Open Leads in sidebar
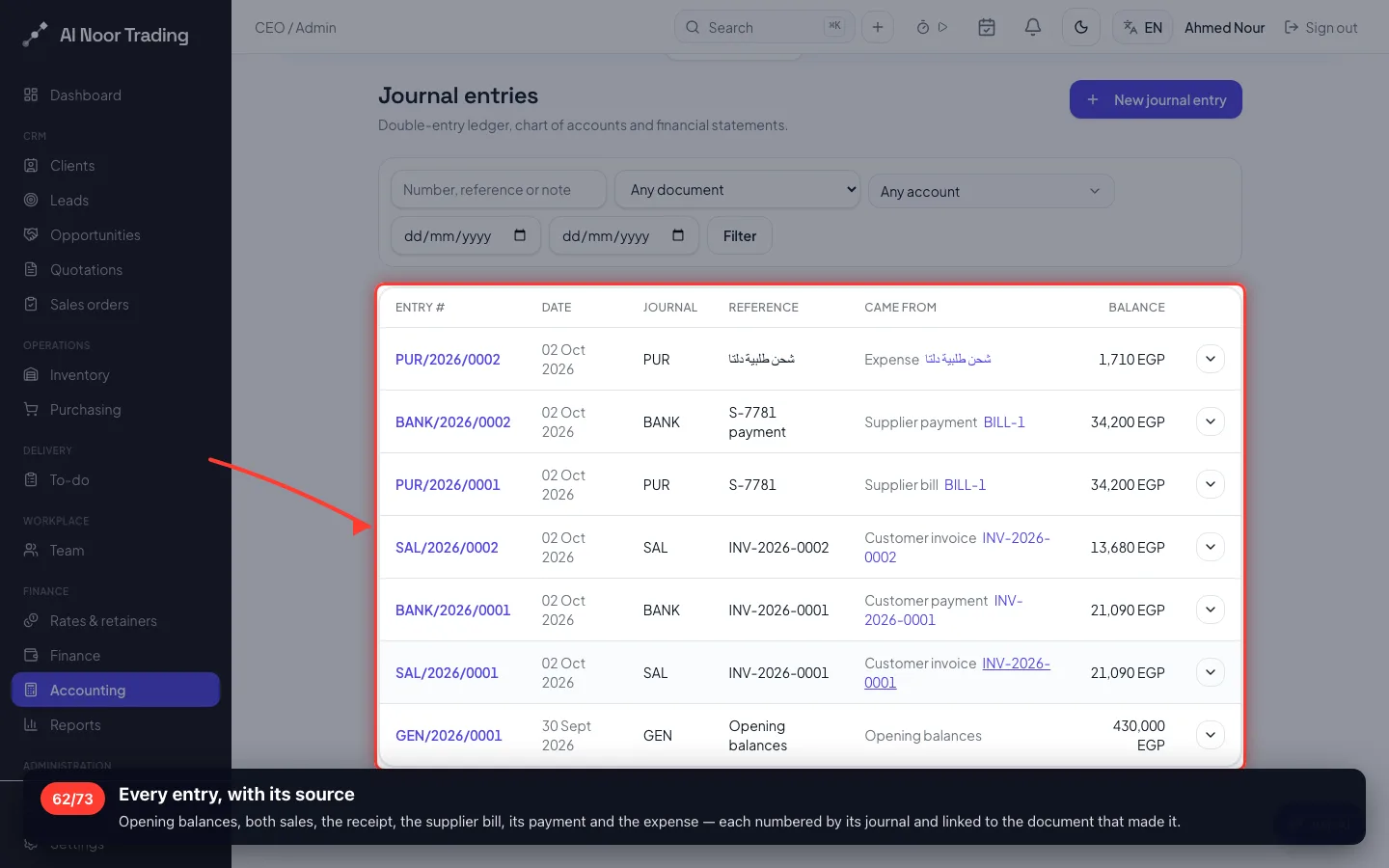This screenshot has height=868, width=1389. 116,200
